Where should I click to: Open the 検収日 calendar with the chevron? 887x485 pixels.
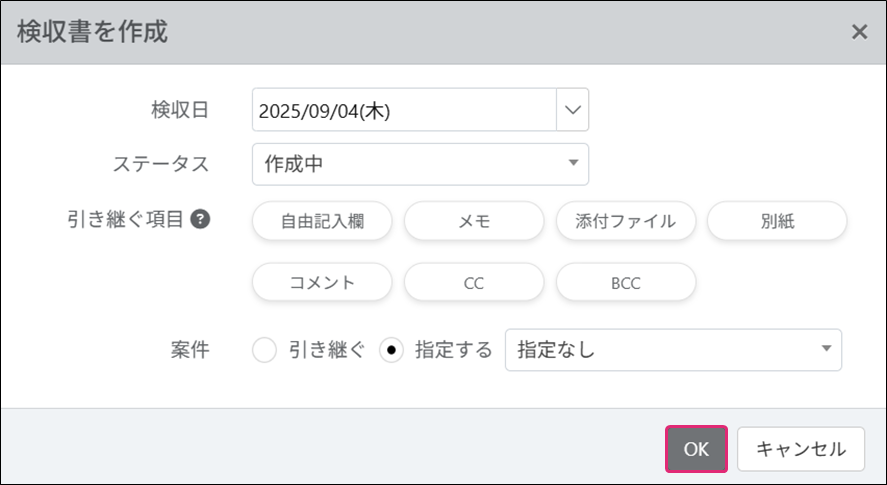[572, 110]
